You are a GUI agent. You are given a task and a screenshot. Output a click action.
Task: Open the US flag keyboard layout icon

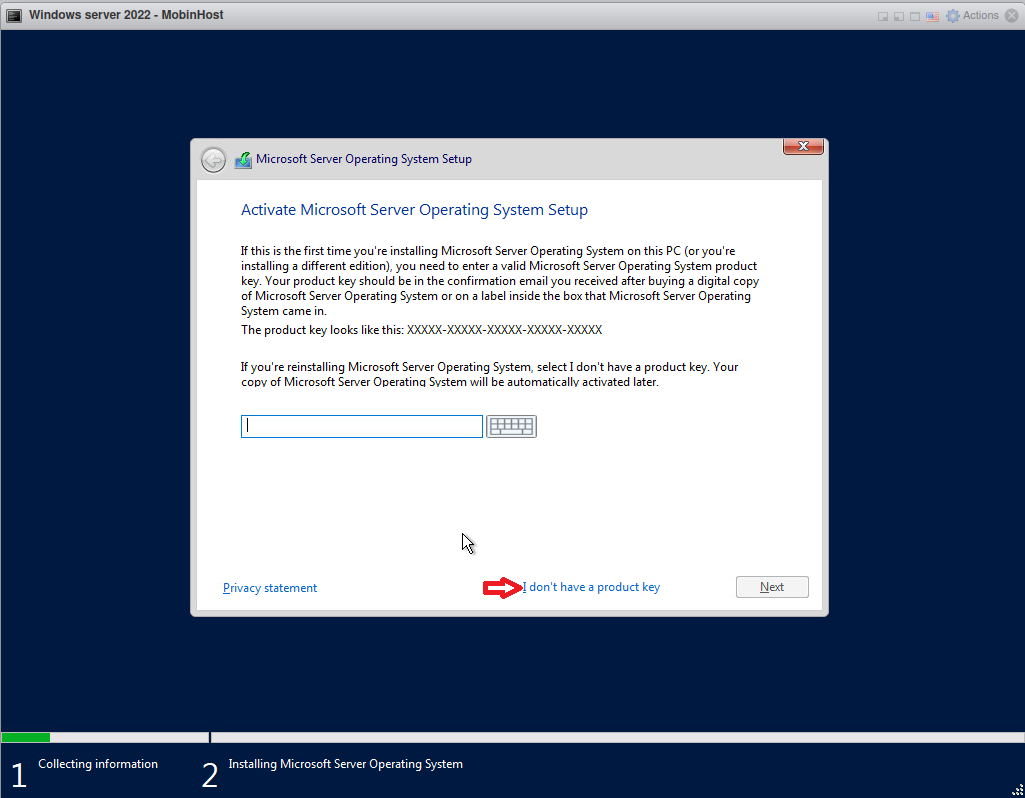pos(932,16)
